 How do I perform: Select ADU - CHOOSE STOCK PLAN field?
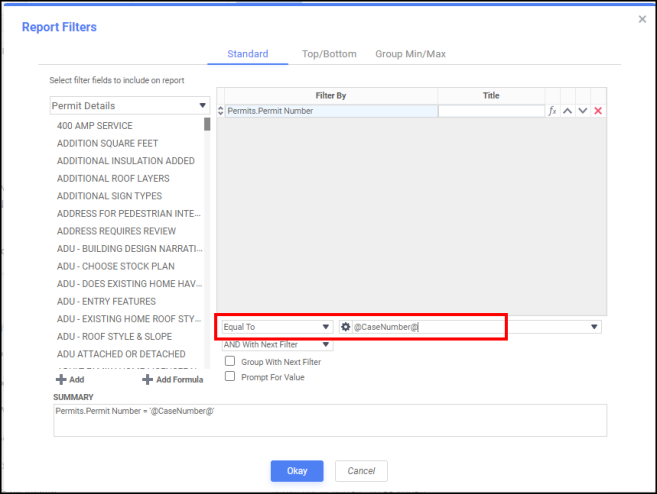116,266
